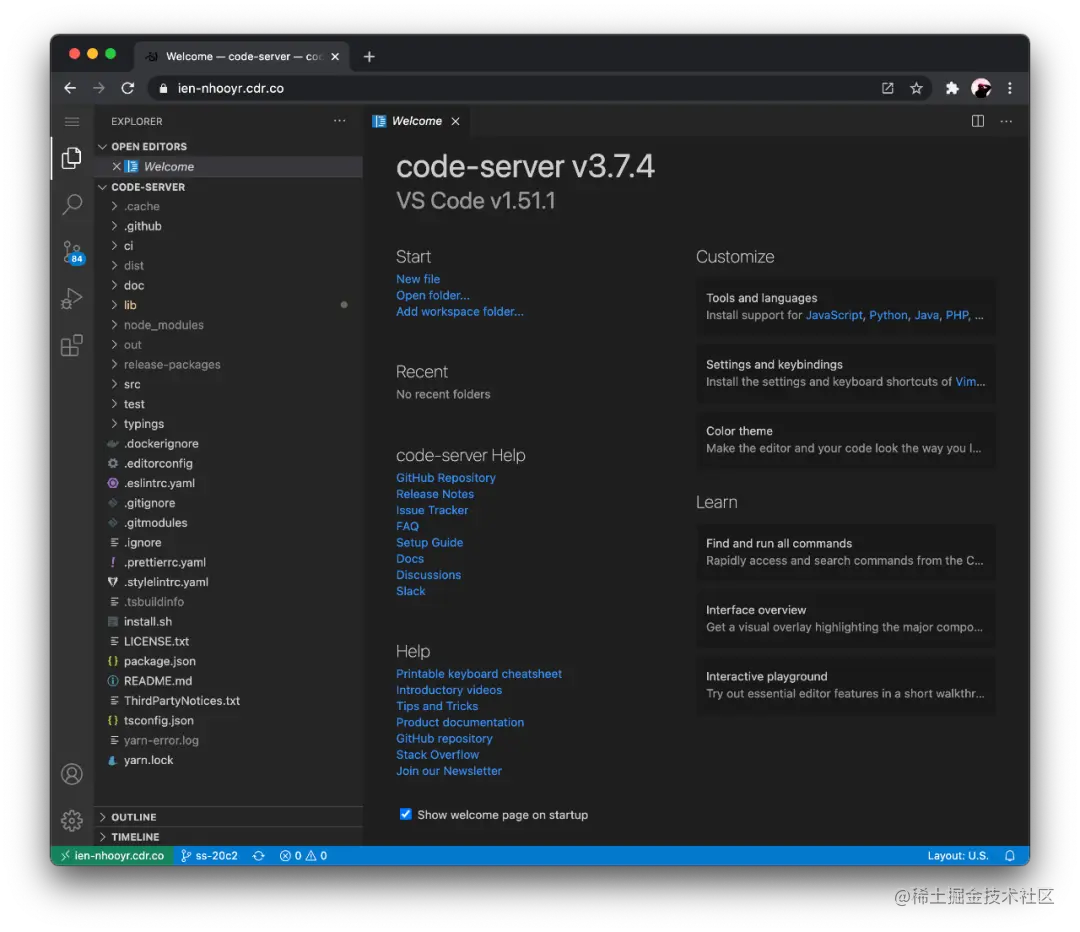Open tsconfig.json file
Image resolution: width=1080 pixels, height=932 pixels.
click(227, 721)
